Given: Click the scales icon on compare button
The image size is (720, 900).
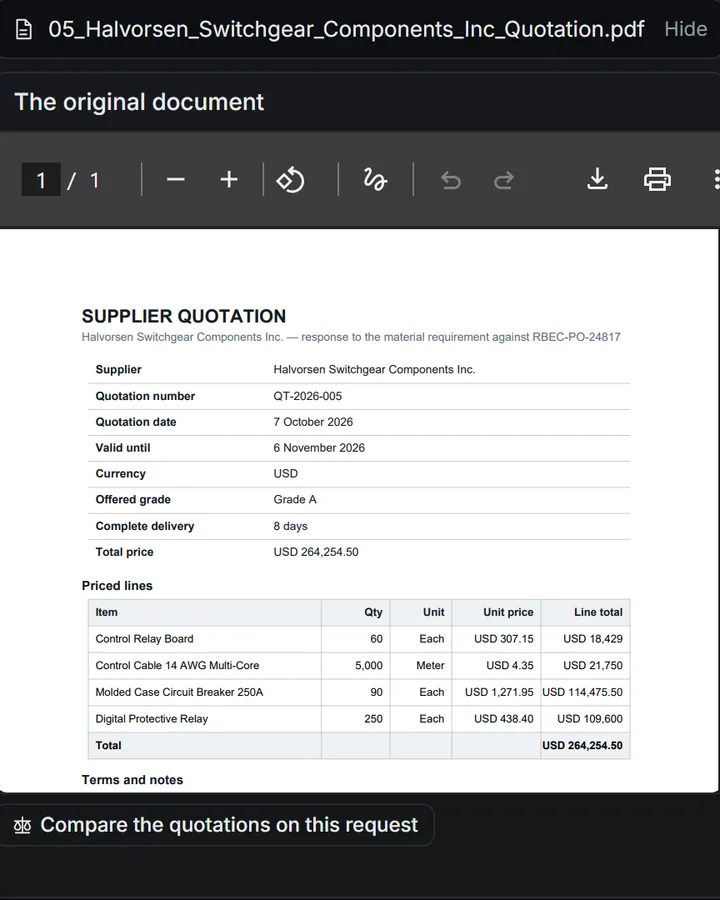Looking at the screenshot, I should (22, 825).
